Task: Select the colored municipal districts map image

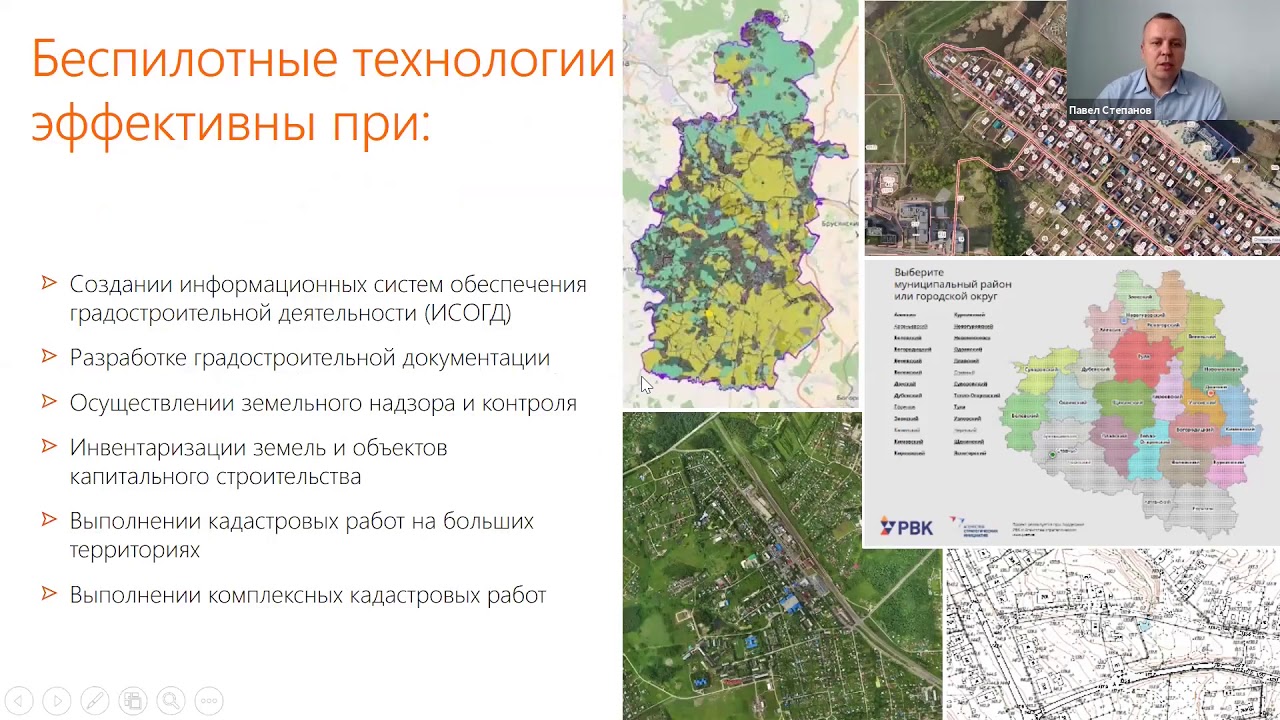Action: coord(1071,403)
